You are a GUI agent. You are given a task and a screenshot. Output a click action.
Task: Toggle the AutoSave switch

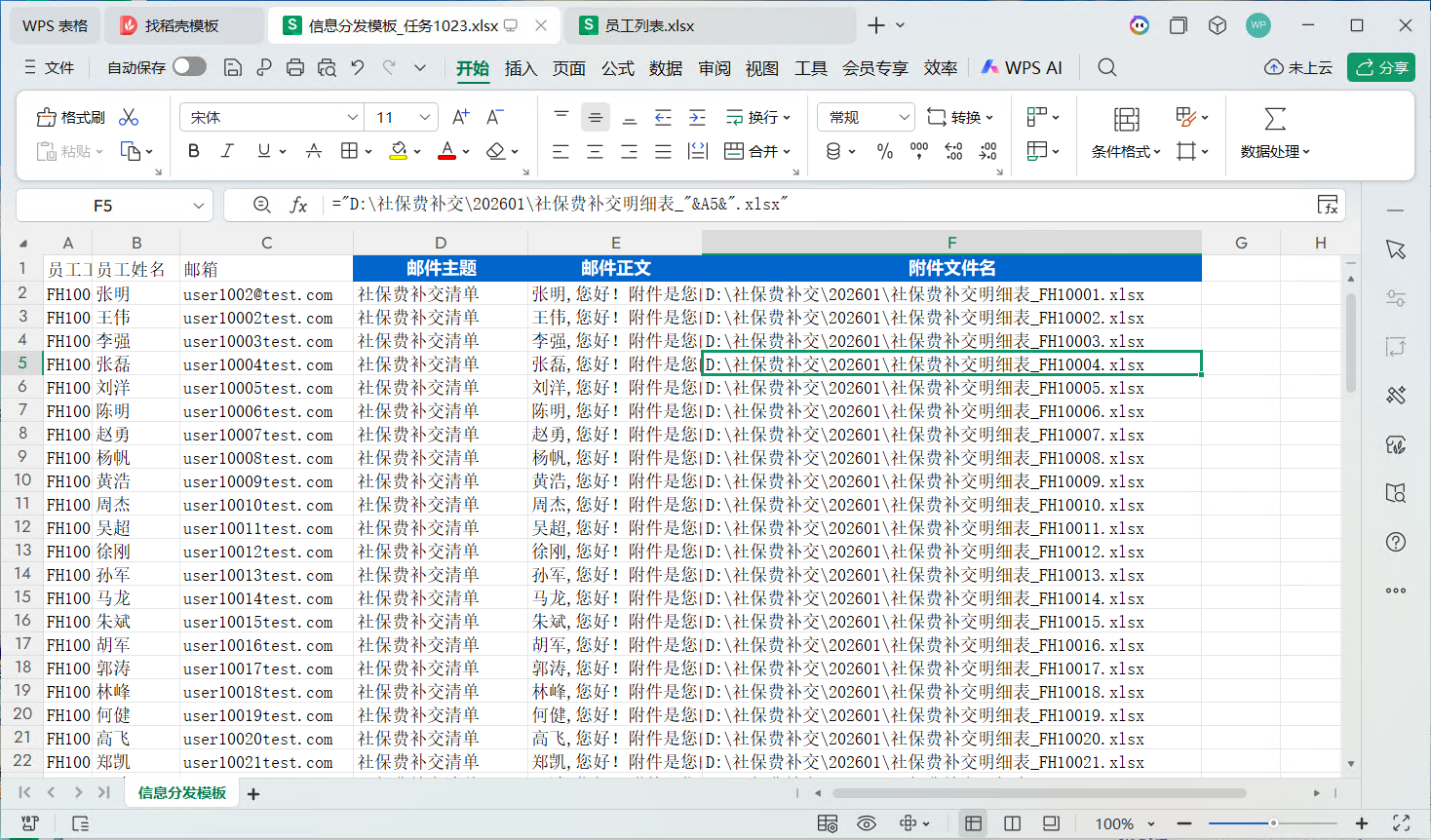pos(189,66)
